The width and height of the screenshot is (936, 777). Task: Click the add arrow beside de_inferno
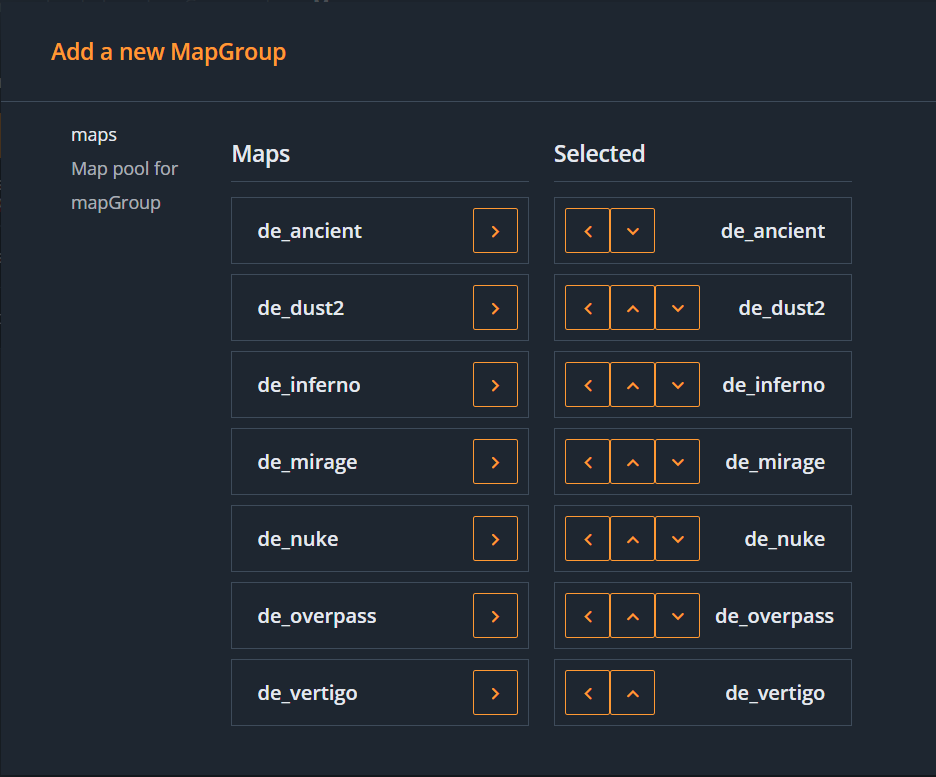tap(495, 385)
